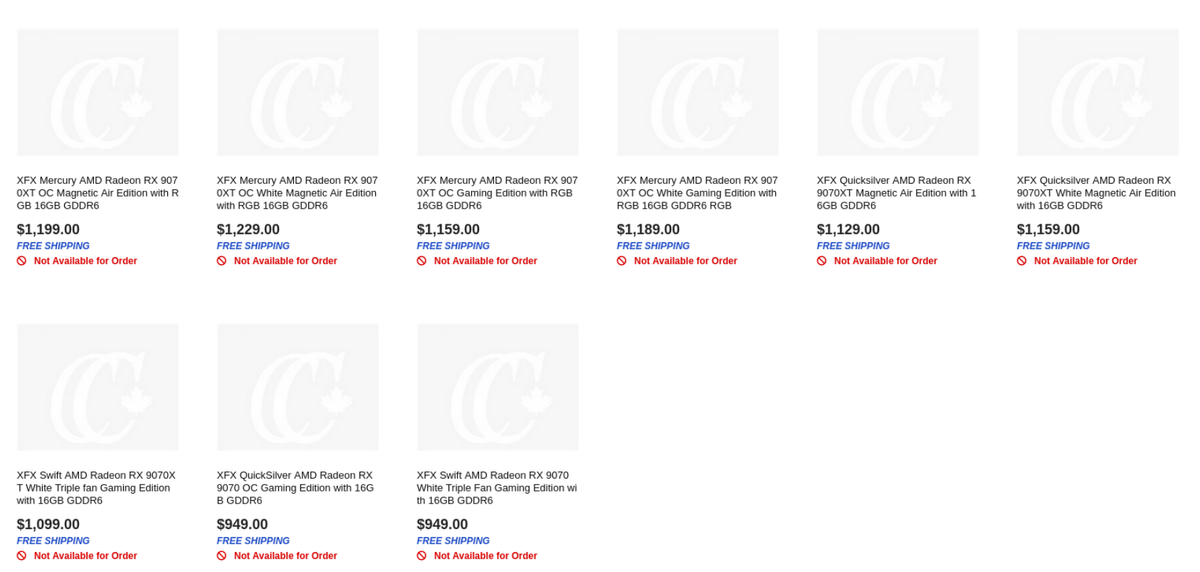Viewport: 1200px width, 572px height.
Task: Open XFX Quicksilver White Magnetic Air Edition link
Action: 1097,193
